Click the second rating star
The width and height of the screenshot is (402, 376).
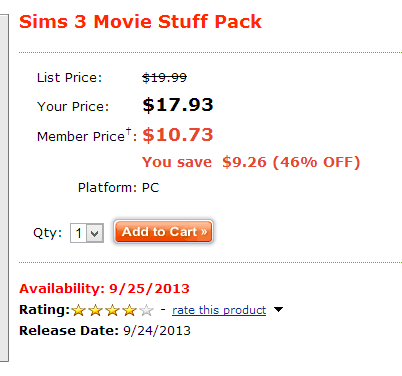[x=96, y=310]
